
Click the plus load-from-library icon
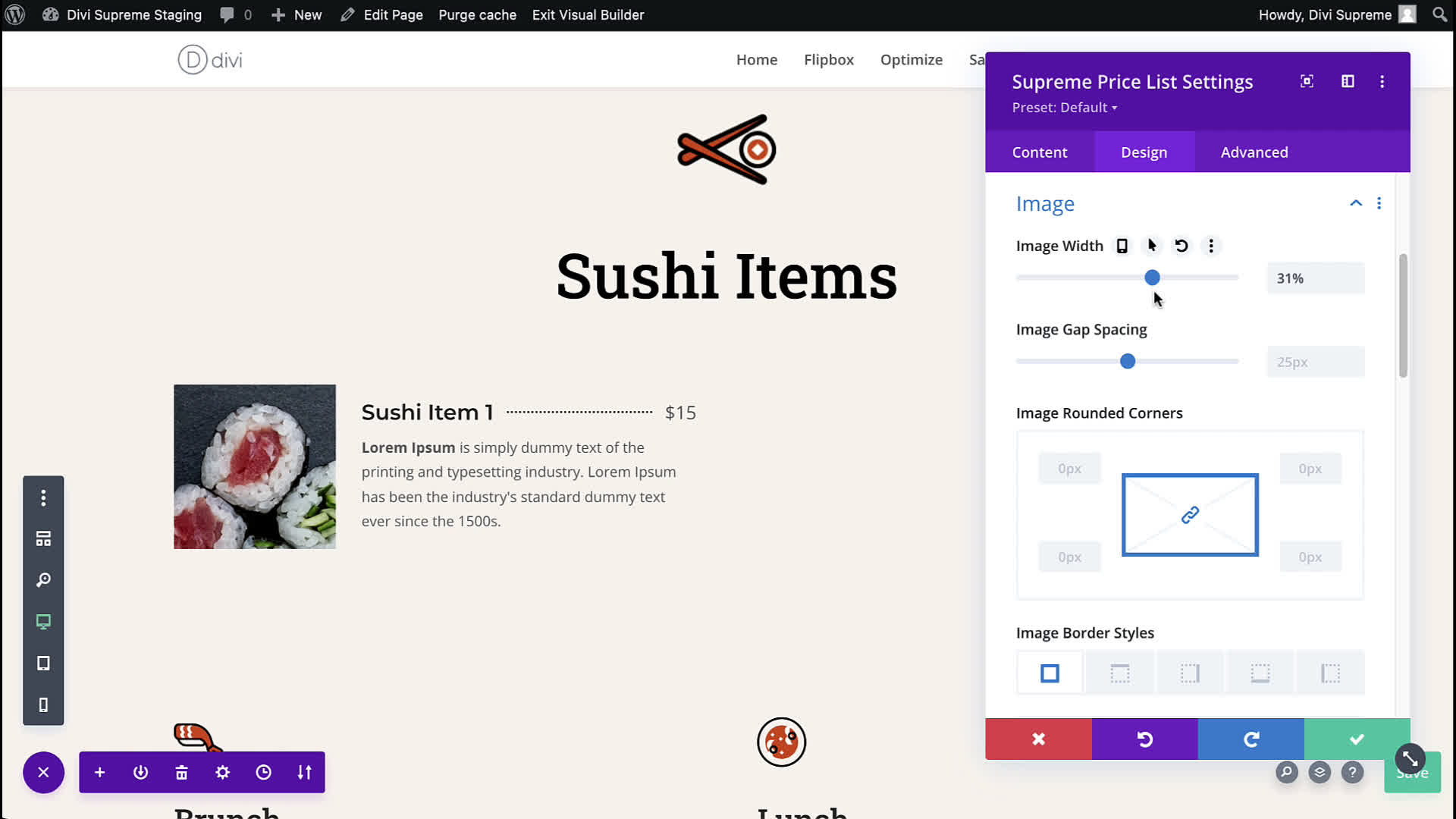point(99,772)
